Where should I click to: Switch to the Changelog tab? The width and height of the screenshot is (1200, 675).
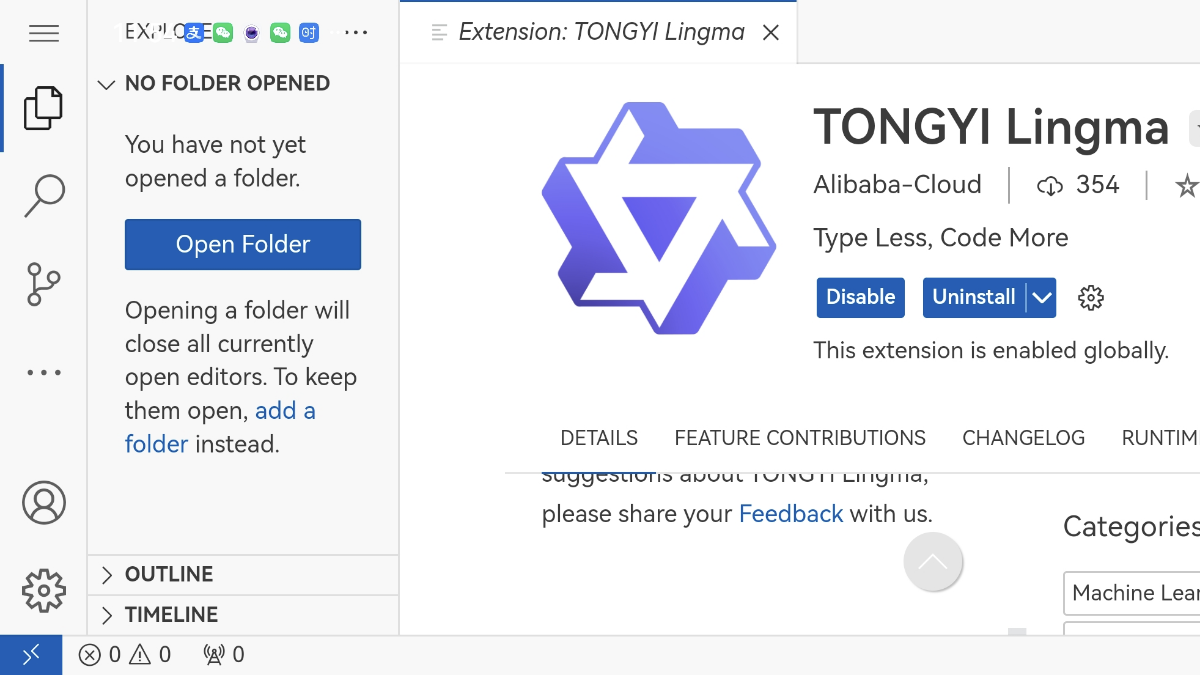point(1023,438)
